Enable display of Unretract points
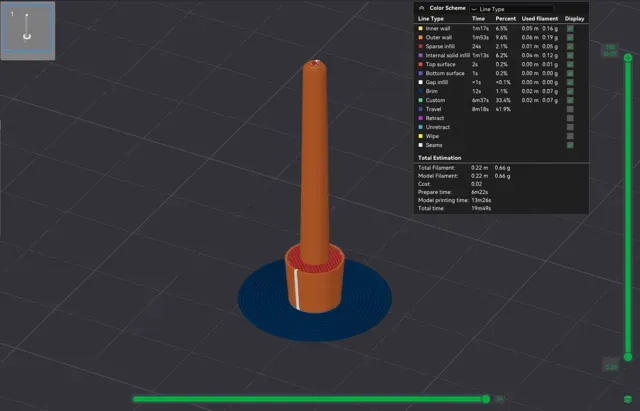Image resolution: width=640 pixels, height=411 pixels. (570, 127)
